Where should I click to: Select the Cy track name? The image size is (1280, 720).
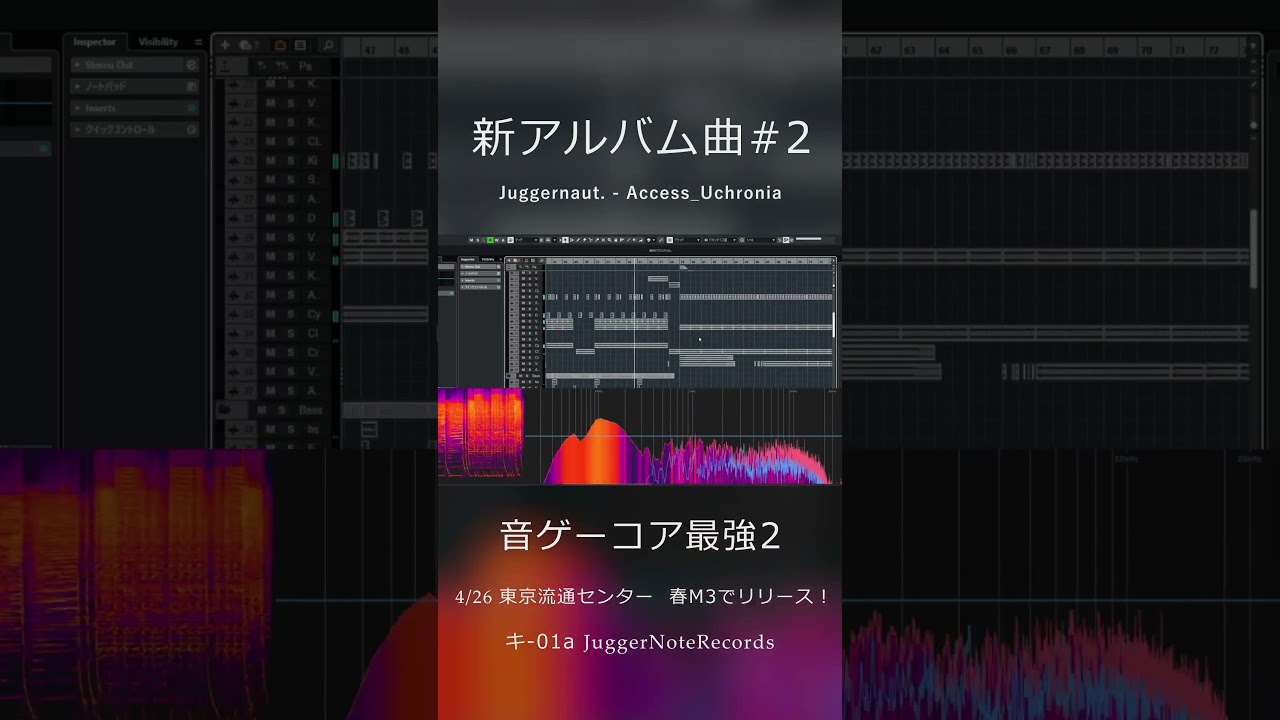point(314,314)
